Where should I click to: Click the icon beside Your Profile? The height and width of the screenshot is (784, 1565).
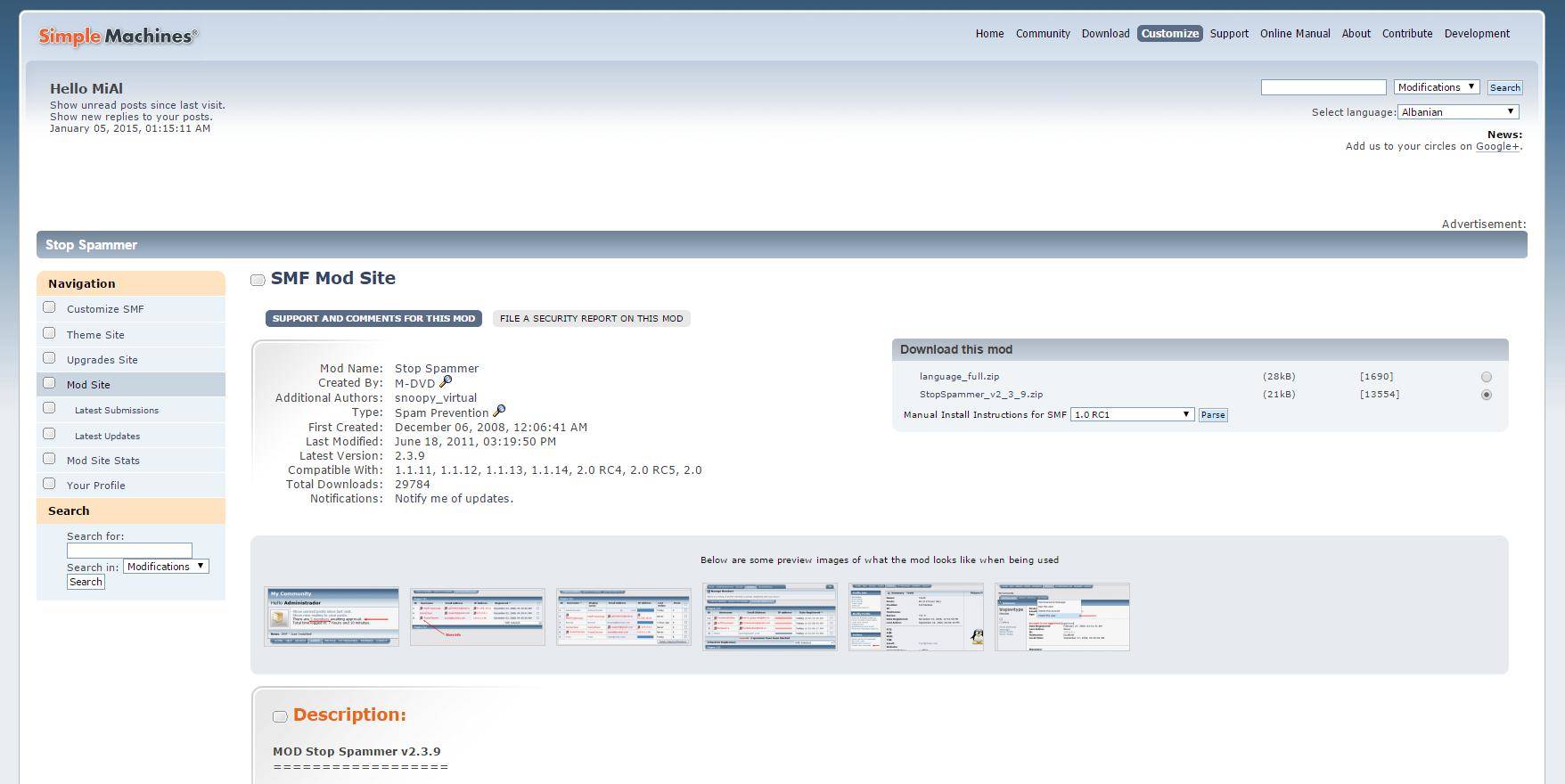pyautogui.click(x=49, y=484)
